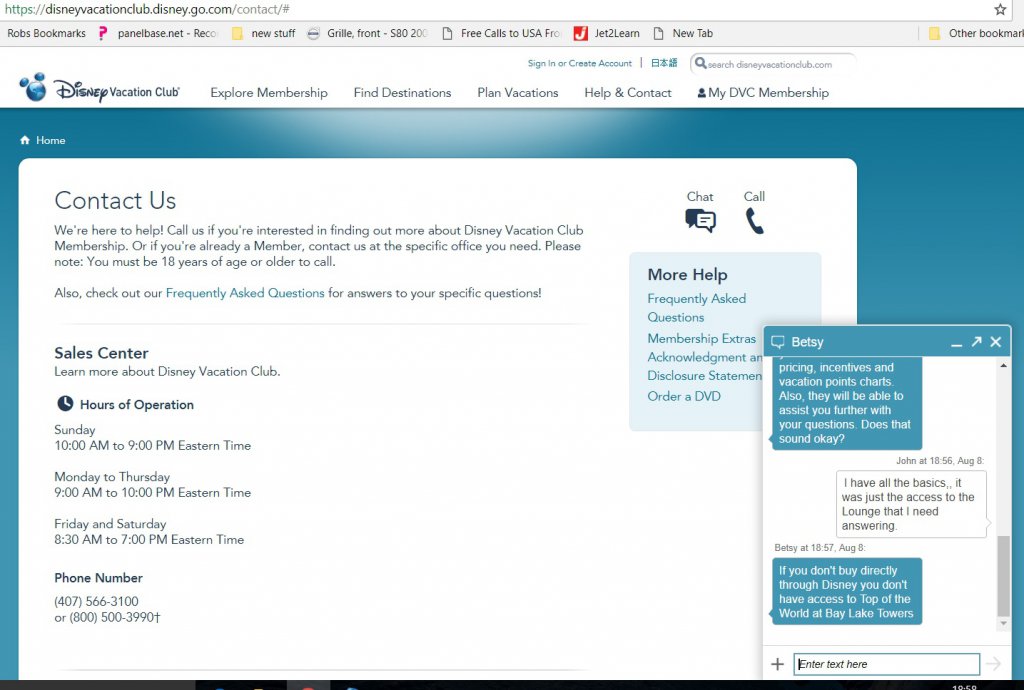This screenshot has height=690, width=1024.
Task: Pop out the Betsy chat window
Action: 976,342
